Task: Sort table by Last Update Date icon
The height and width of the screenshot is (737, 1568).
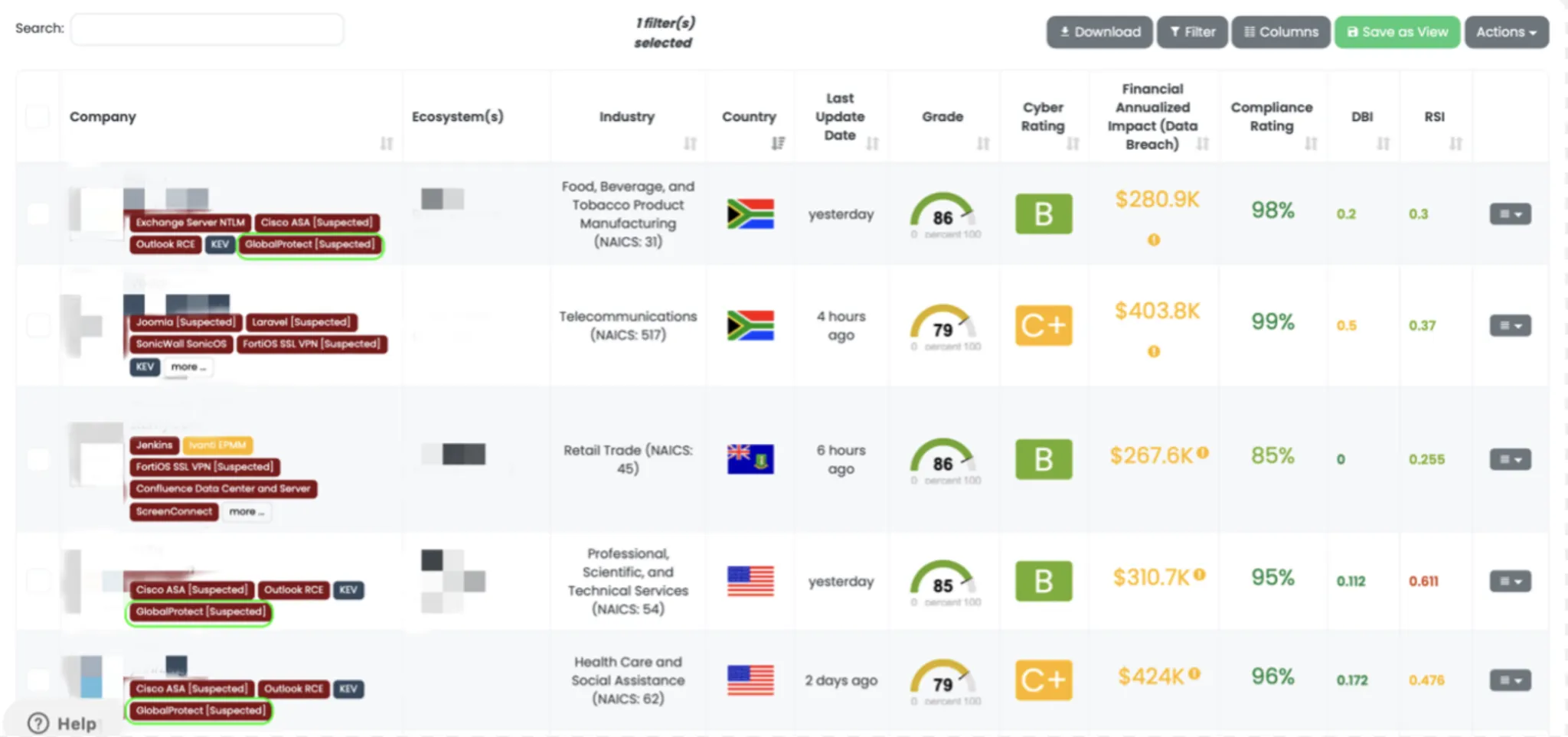Action: [872, 143]
